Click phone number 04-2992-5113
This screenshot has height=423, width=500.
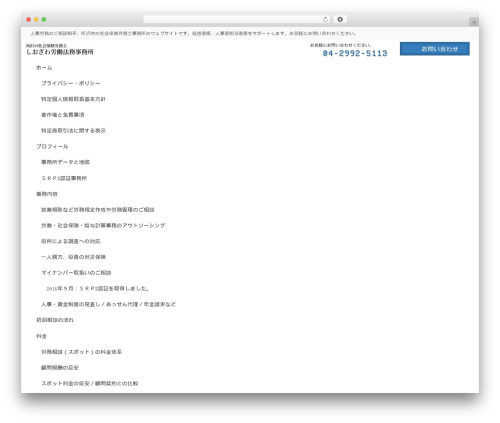(355, 53)
